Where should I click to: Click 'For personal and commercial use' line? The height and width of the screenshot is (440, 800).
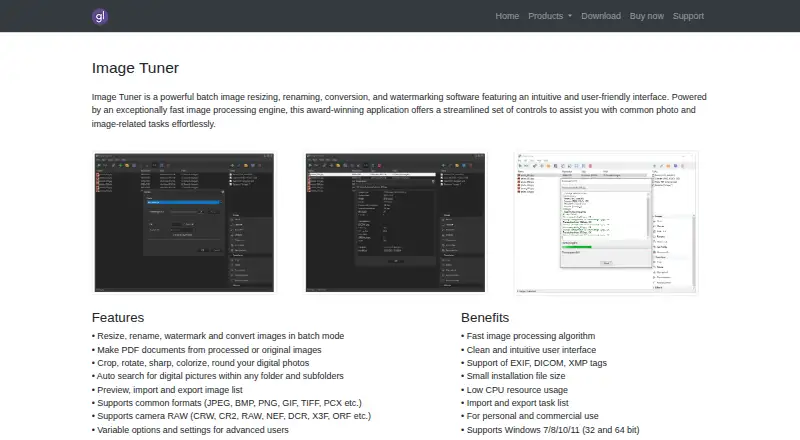click(530, 416)
